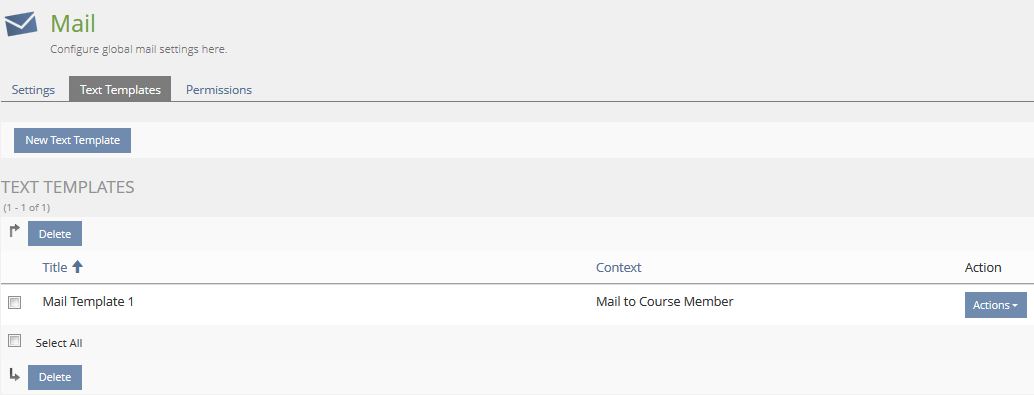Image resolution: width=1034 pixels, height=395 pixels.
Task: Switch to the Settings tab
Action: tap(33, 90)
